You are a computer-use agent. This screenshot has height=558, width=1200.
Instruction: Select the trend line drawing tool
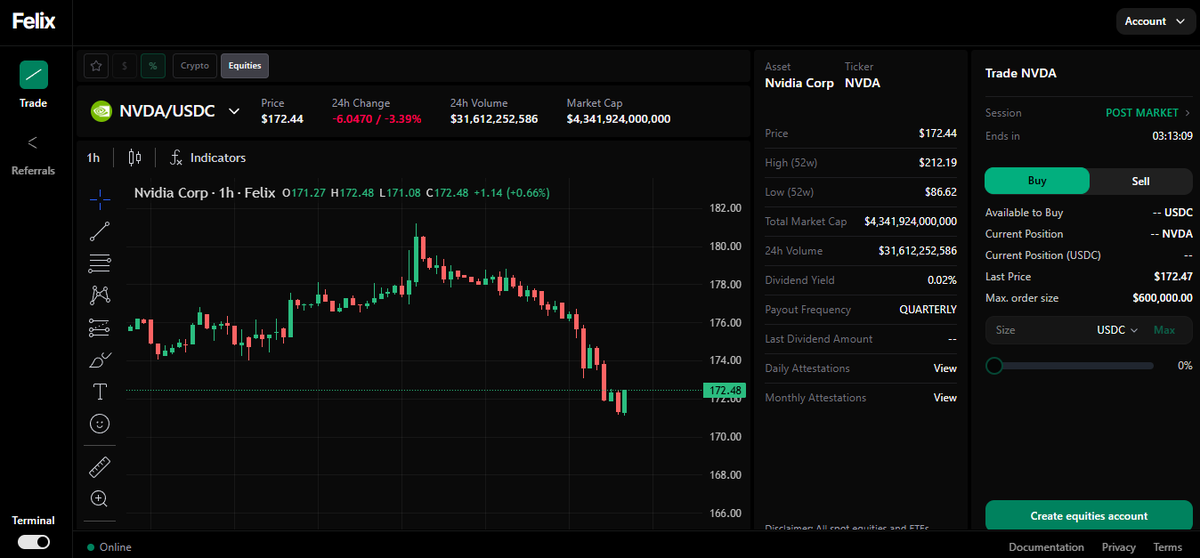tap(100, 231)
